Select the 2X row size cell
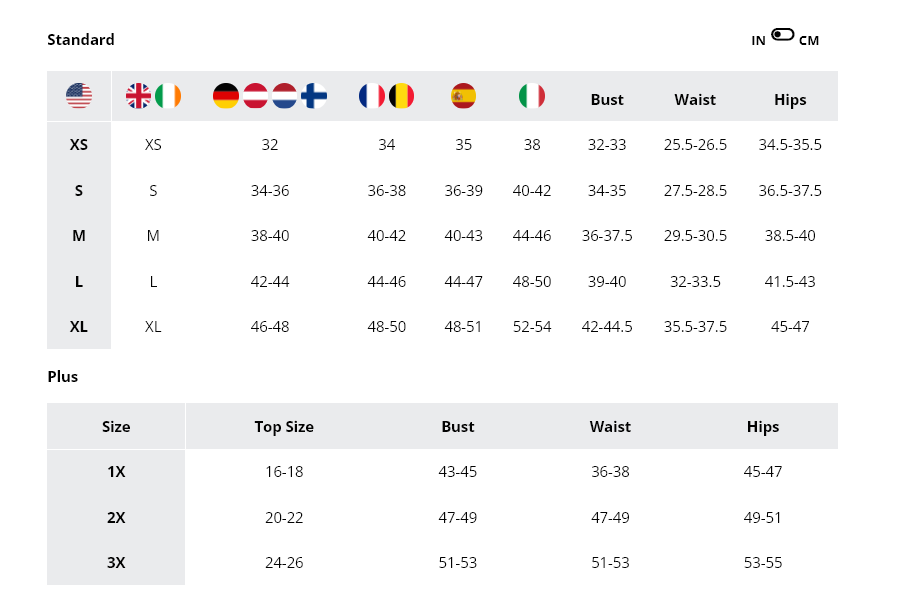This screenshot has width=915, height=612. pyautogui.click(x=116, y=518)
